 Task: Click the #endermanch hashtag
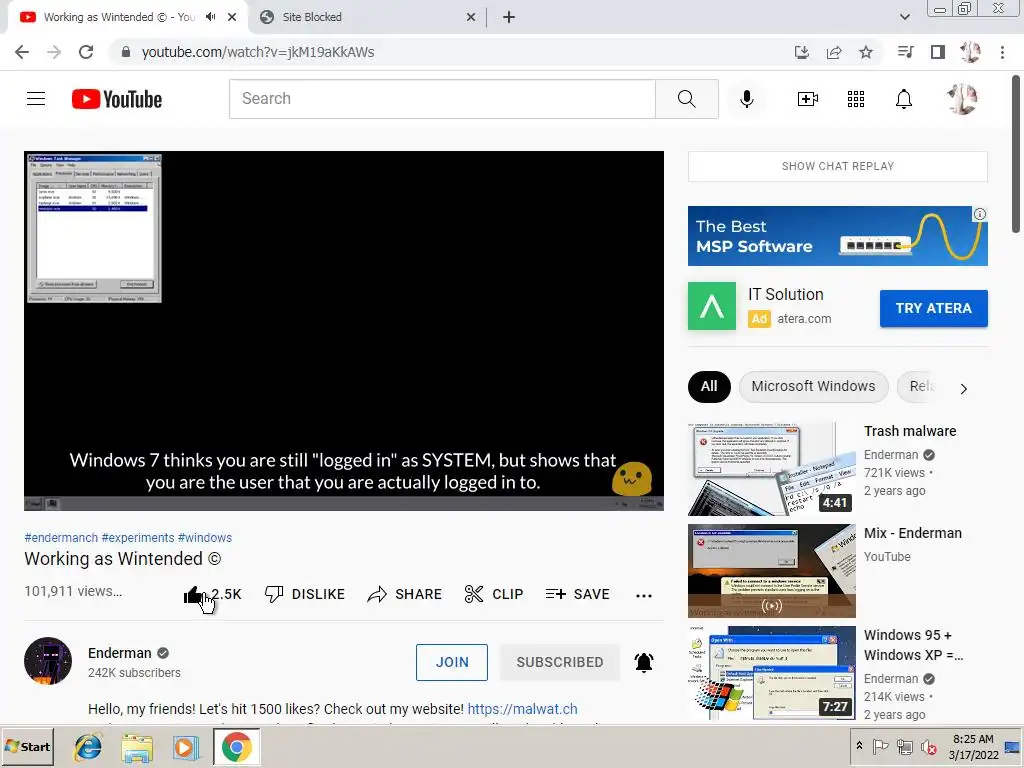[x=61, y=537]
